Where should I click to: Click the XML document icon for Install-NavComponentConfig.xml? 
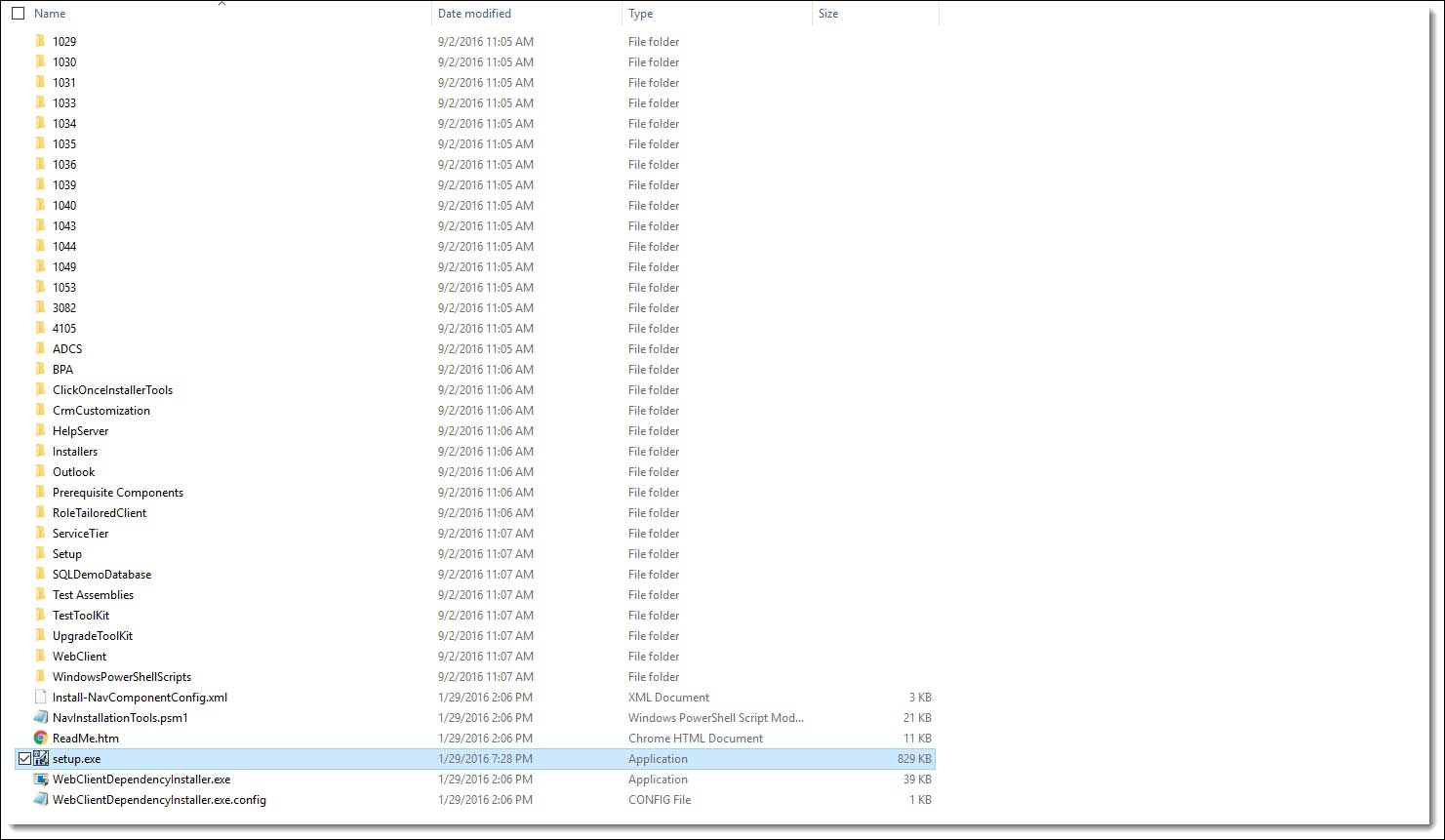(40, 697)
